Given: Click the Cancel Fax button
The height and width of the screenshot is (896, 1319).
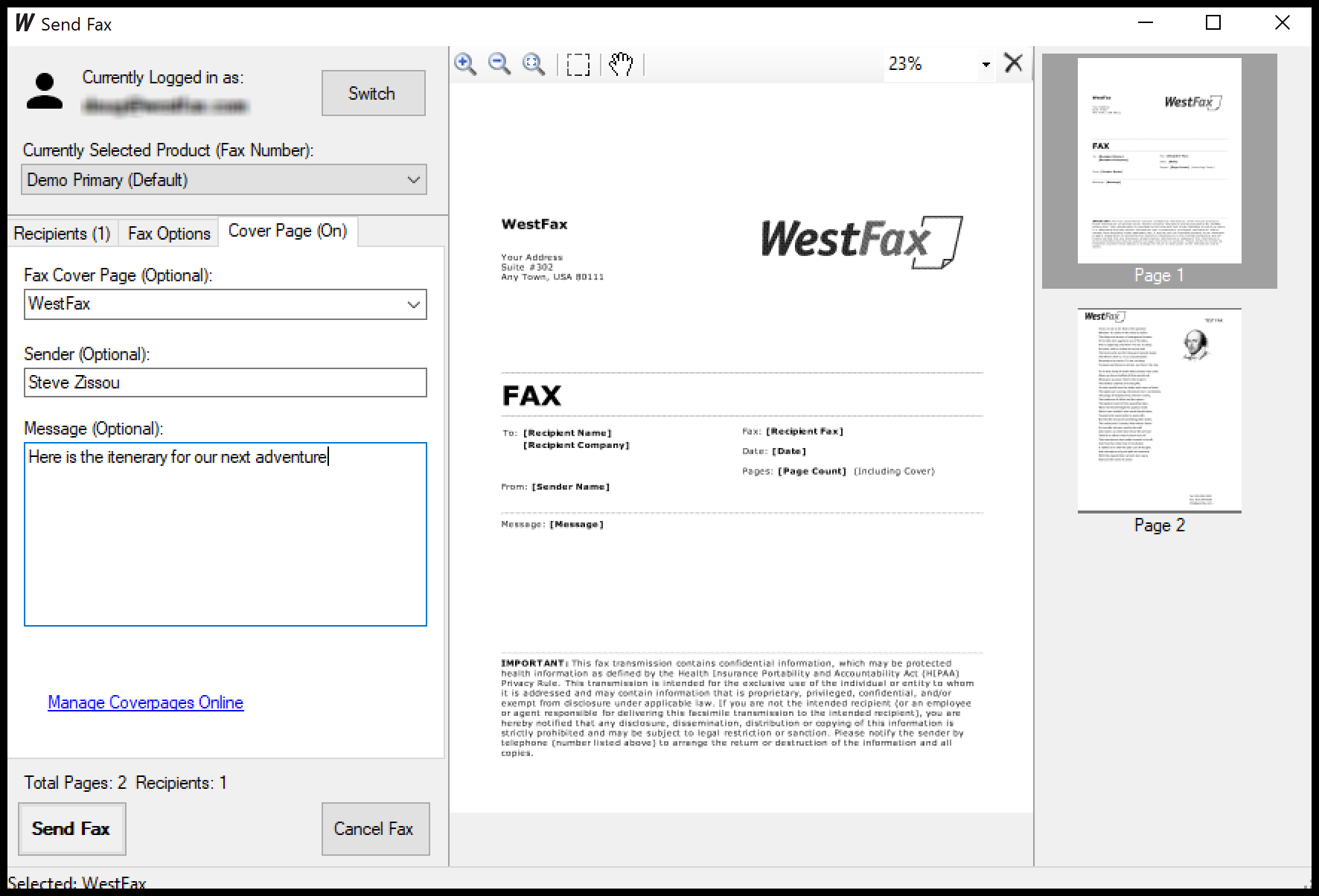Looking at the screenshot, I should (375, 829).
